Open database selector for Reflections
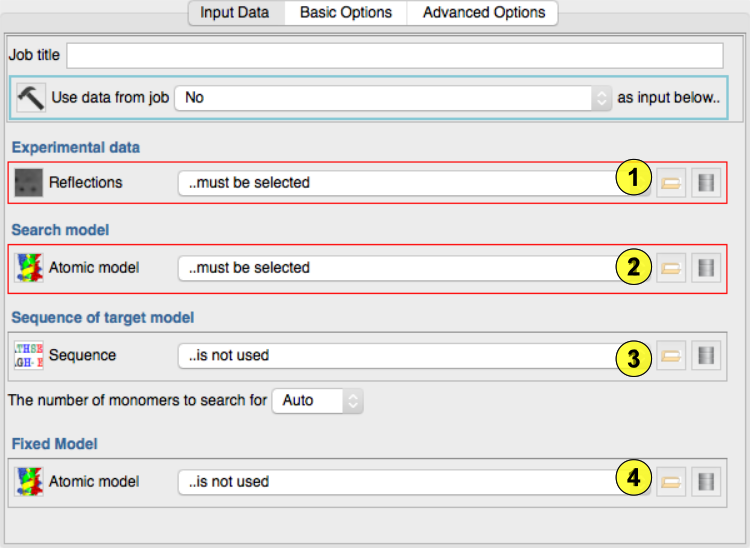The image size is (750, 548). [707, 183]
